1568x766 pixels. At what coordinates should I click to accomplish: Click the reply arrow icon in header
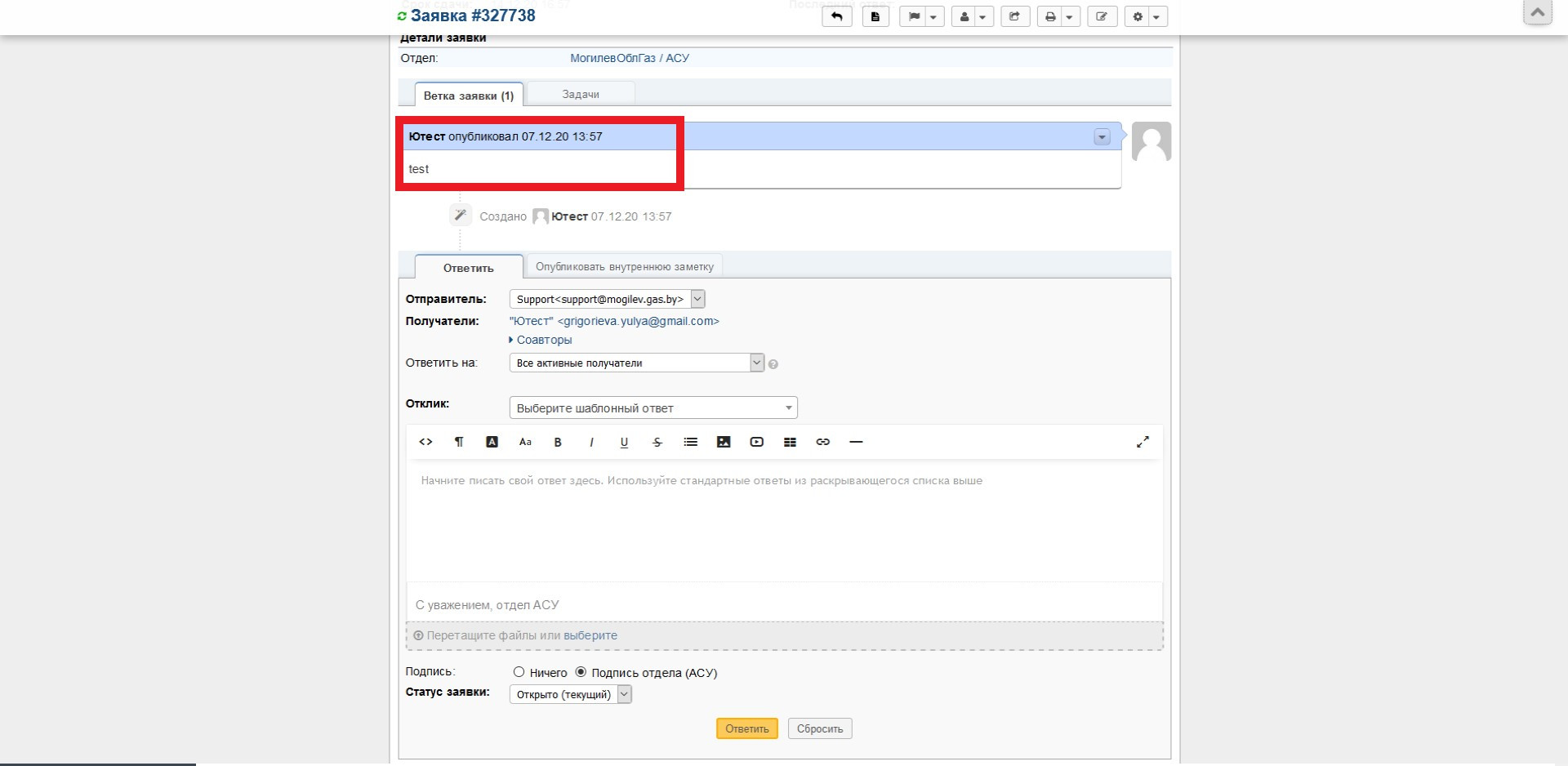(x=836, y=16)
